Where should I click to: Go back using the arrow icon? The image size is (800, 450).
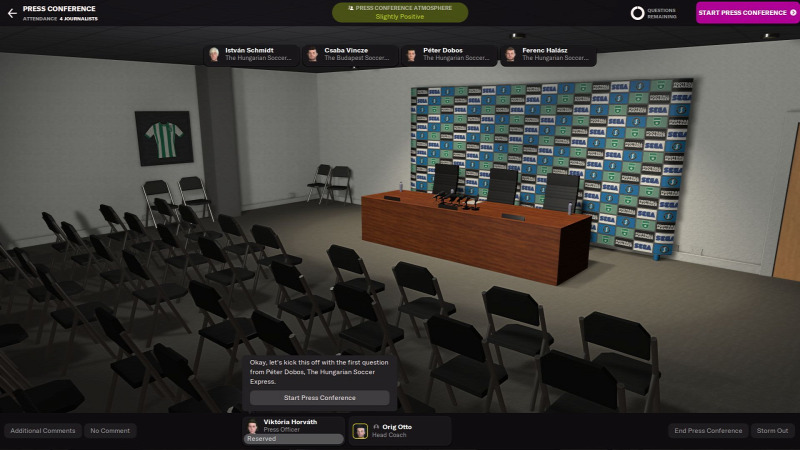pos(12,14)
